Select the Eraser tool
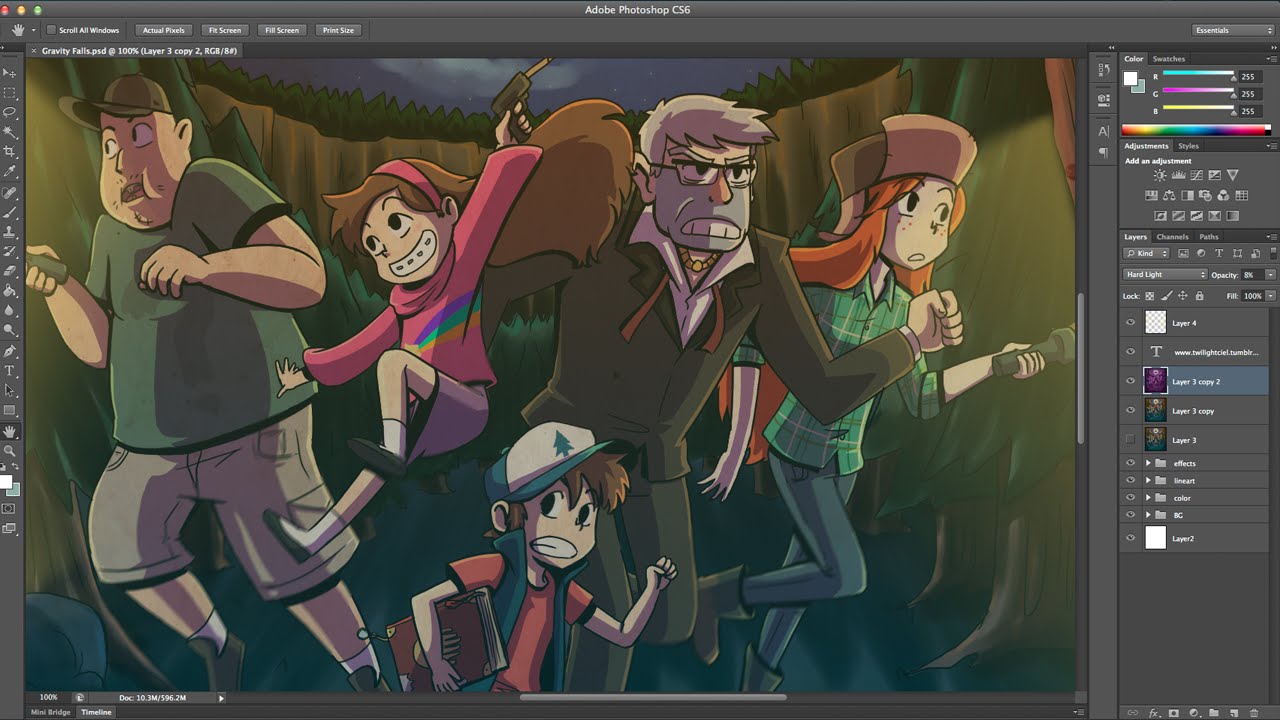1280x720 pixels. click(x=10, y=271)
